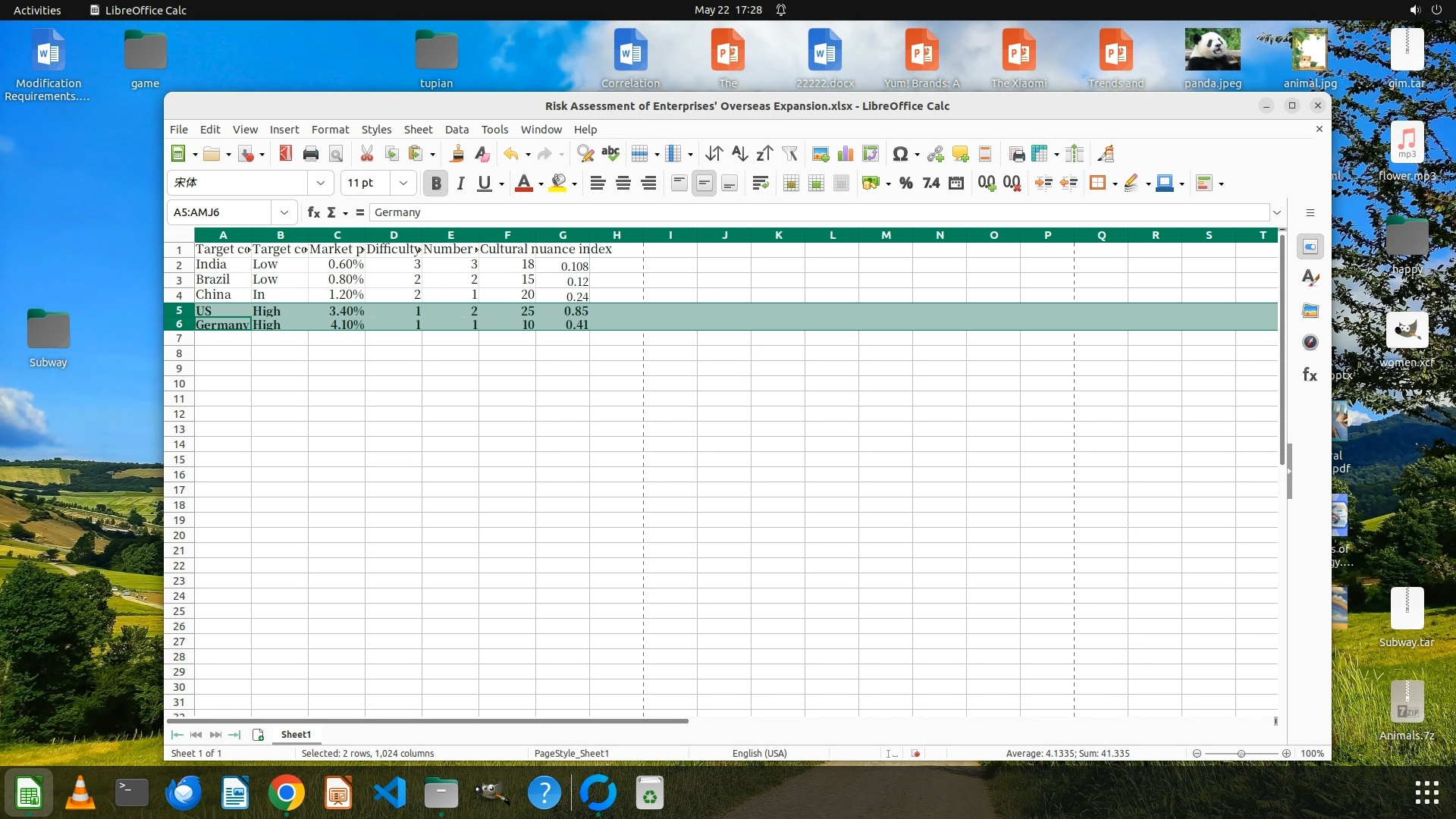Open the Sheet menu
This screenshot has height=819, width=1456.
(x=418, y=130)
